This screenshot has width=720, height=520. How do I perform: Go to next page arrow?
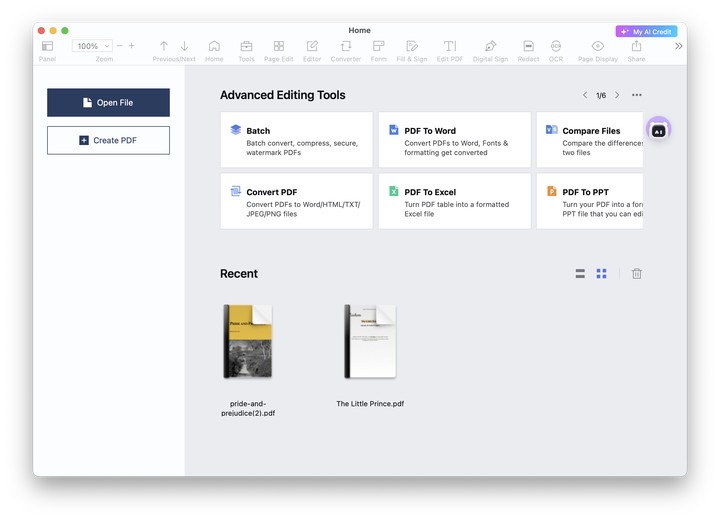tap(185, 46)
